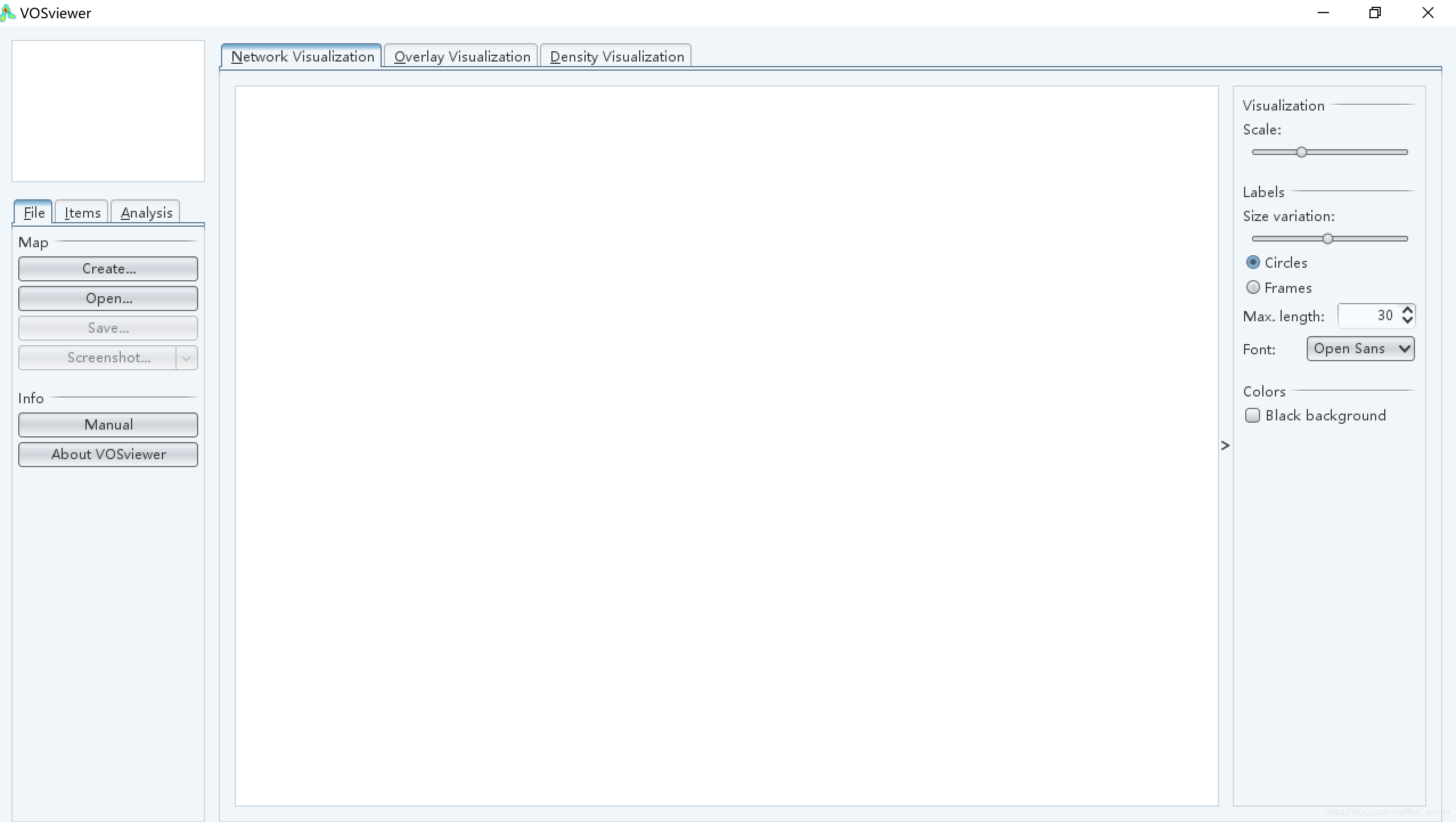
Task: Click inside the Max. length number field
Action: point(1368,316)
